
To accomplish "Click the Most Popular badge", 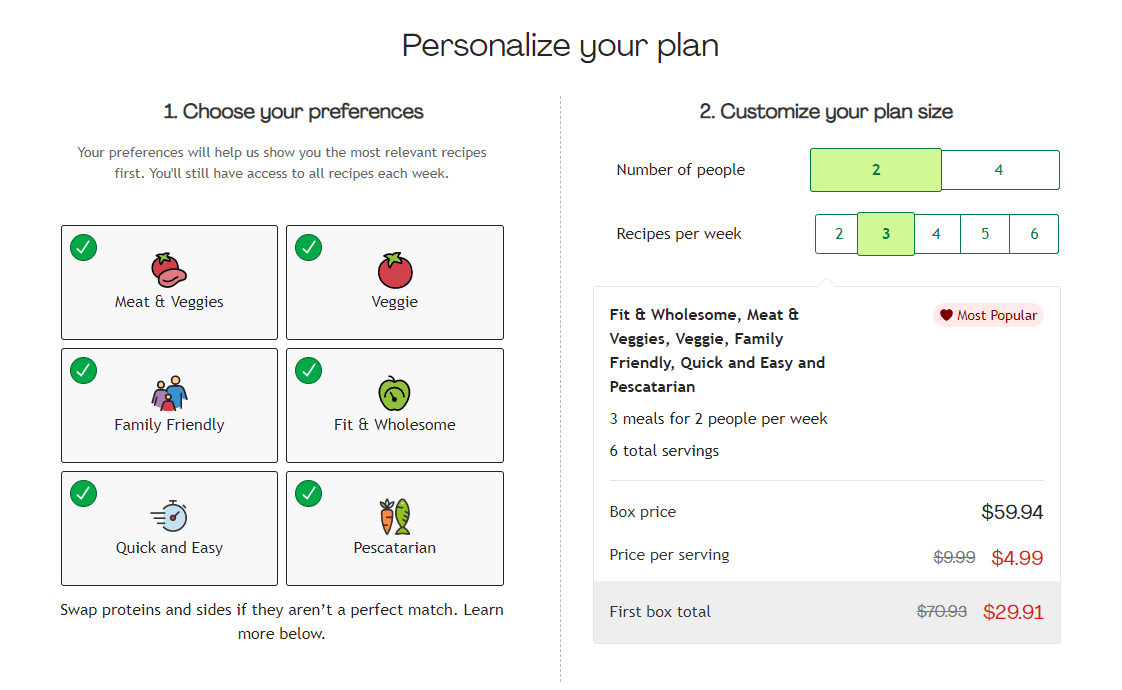I will [x=988, y=315].
